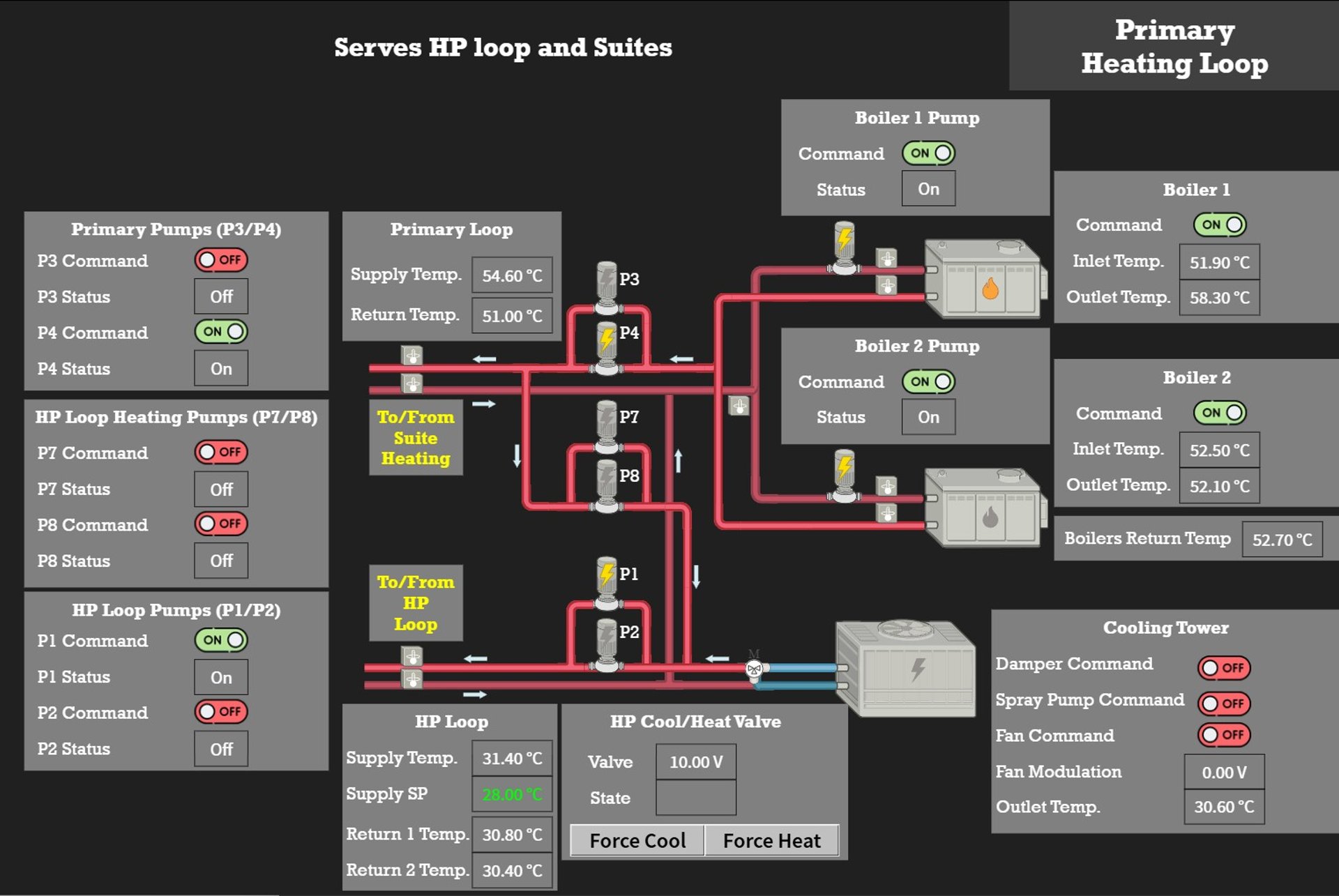Toggle the Spray Pump Command switch
The height and width of the screenshot is (896, 1339).
tap(1225, 704)
